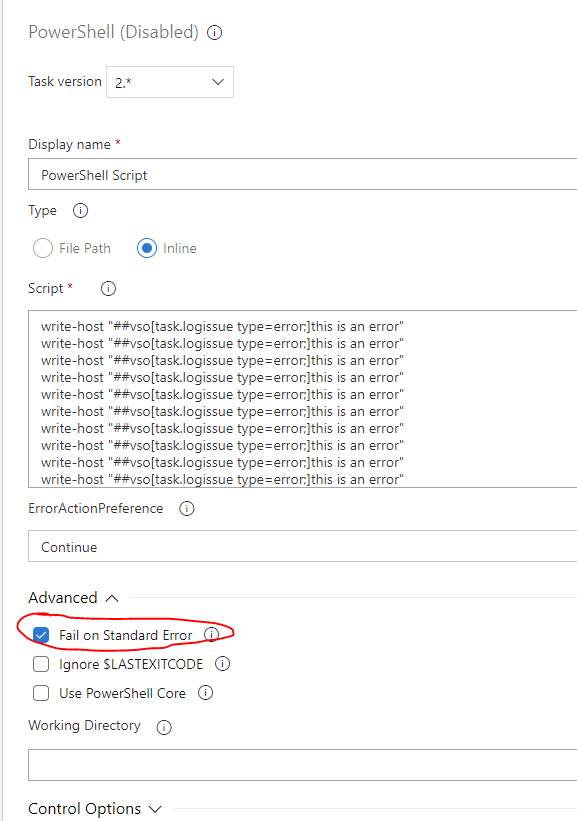View Working Directory help icon
The image size is (577, 821).
[x=163, y=726]
